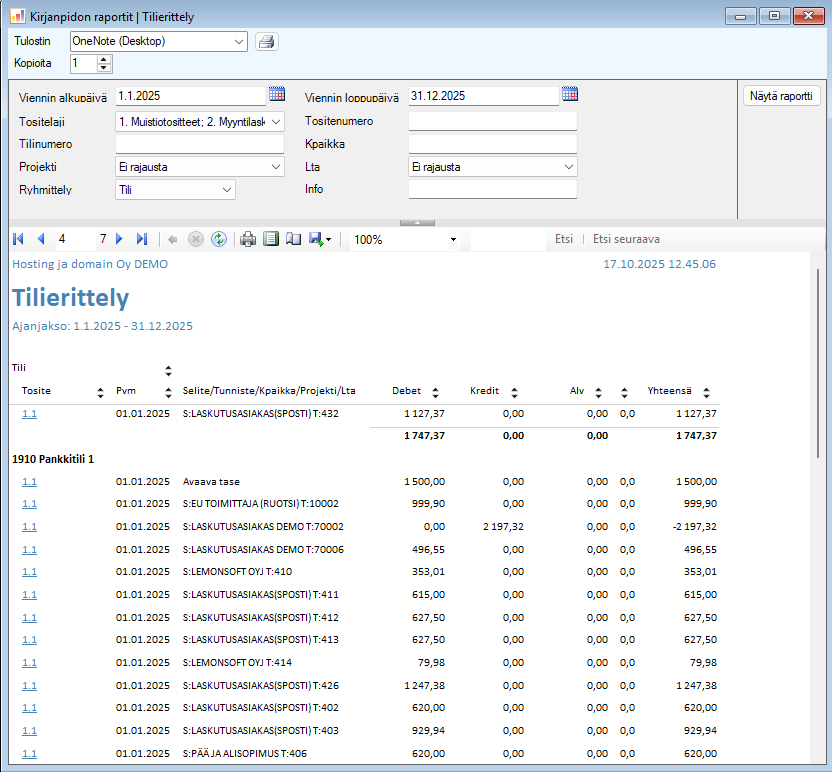
Task: Open the export save dropdown
Action: [x=320, y=240]
